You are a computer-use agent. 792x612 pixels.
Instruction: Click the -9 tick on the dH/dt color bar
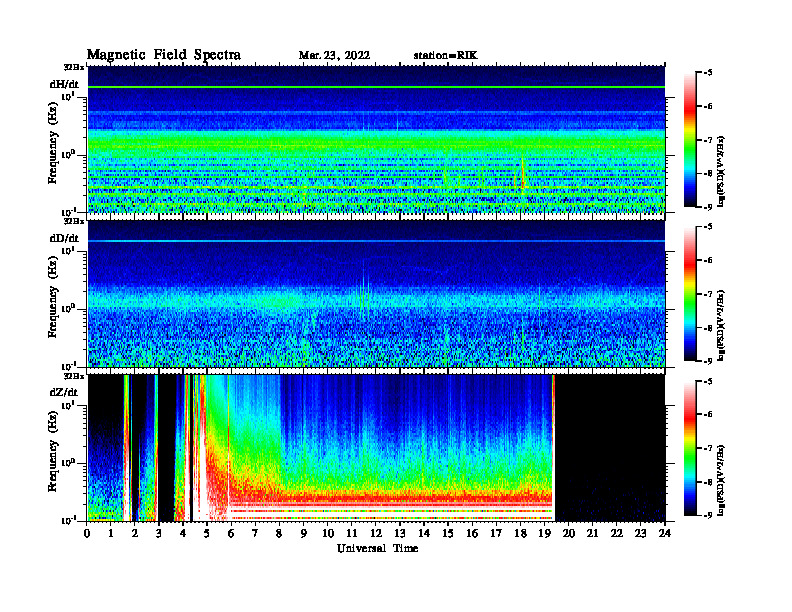(x=708, y=207)
